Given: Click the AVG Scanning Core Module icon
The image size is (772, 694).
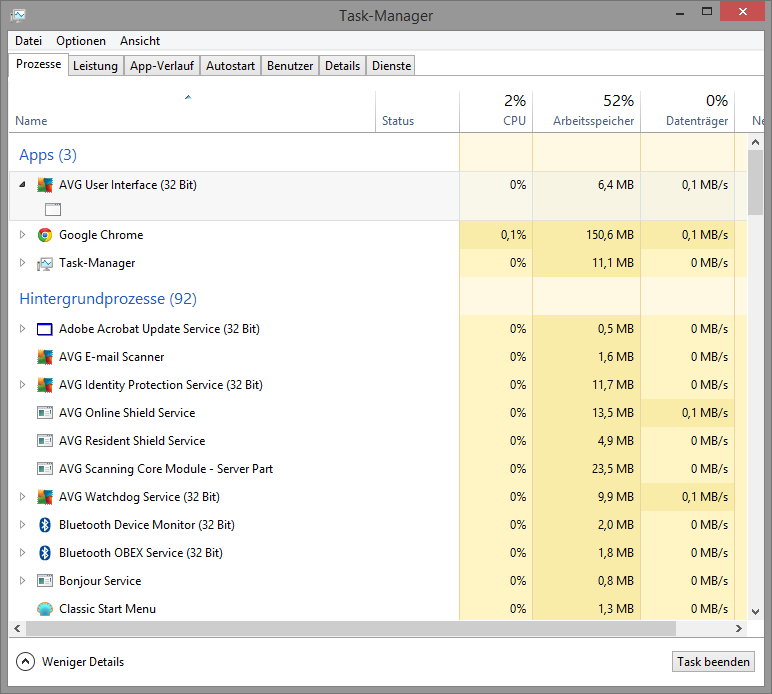Looking at the screenshot, I should pyautogui.click(x=45, y=469).
